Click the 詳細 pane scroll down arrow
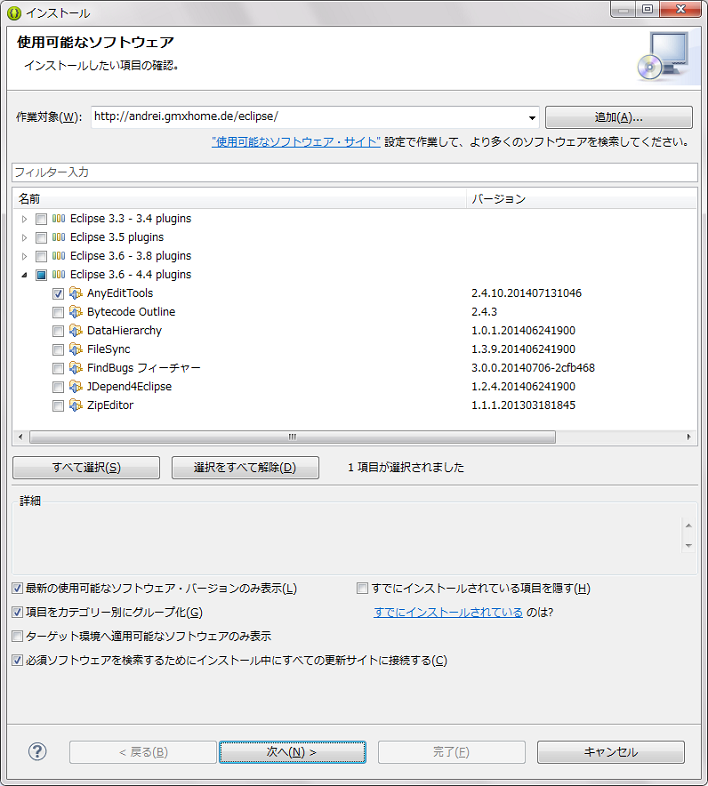This screenshot has width=708, height=786. (688, 545)
